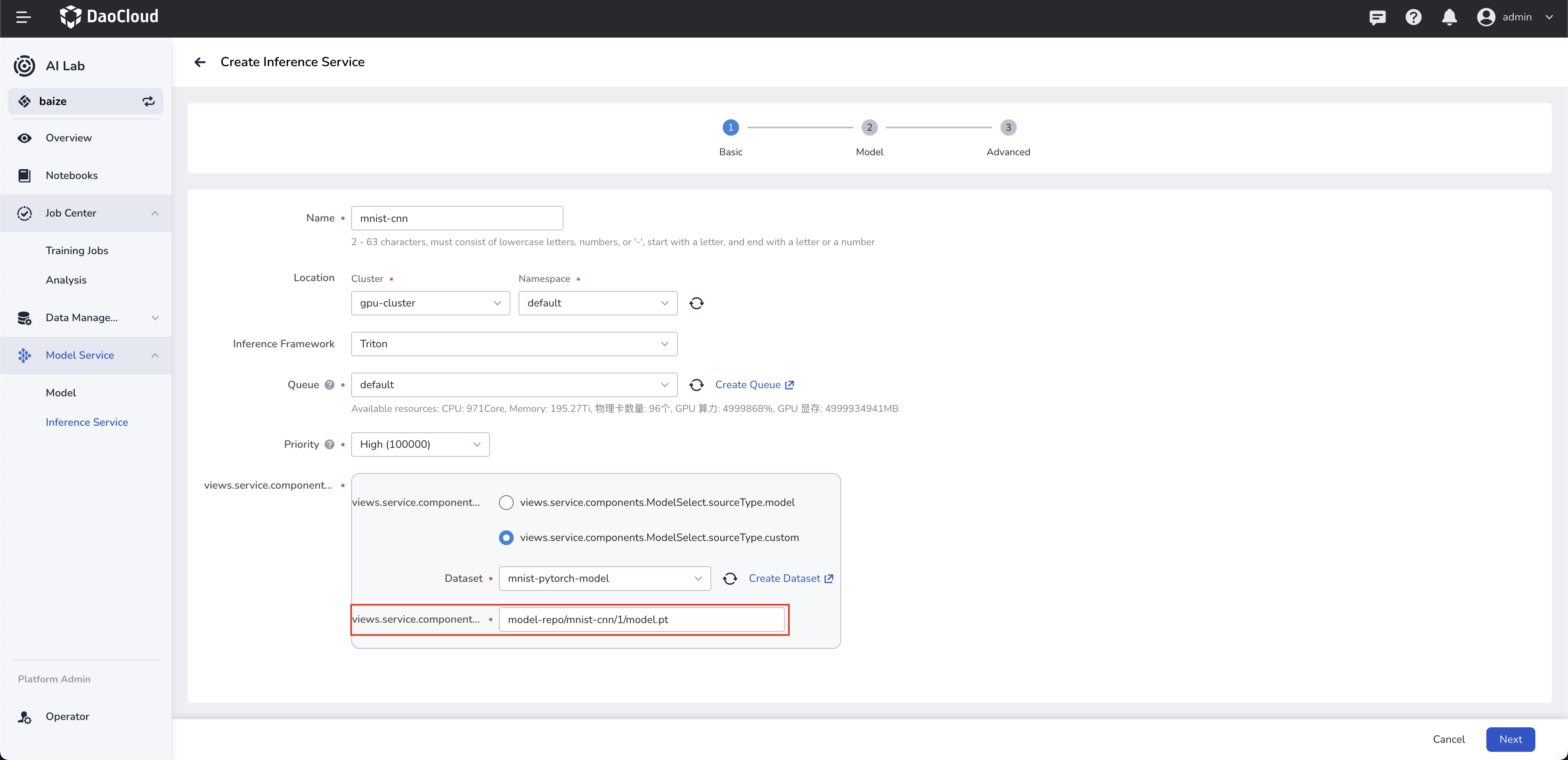The height and width of the screenshot is (760, 1568).
Task: Click the Create Queue link
Action: [754, 384]
